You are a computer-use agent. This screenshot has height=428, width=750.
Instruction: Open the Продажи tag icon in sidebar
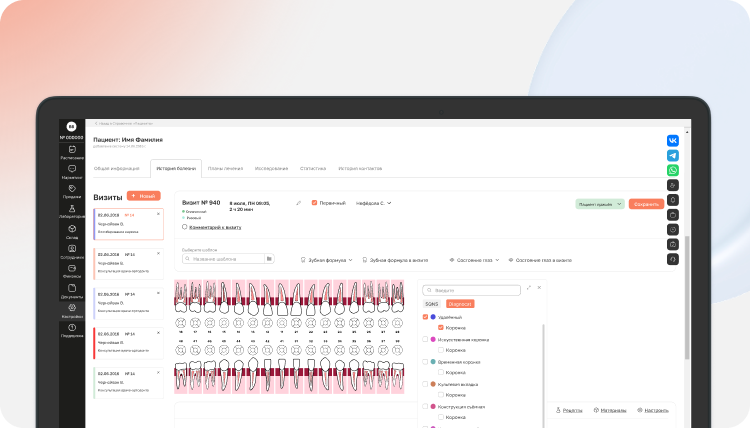[x=72, y=189]
